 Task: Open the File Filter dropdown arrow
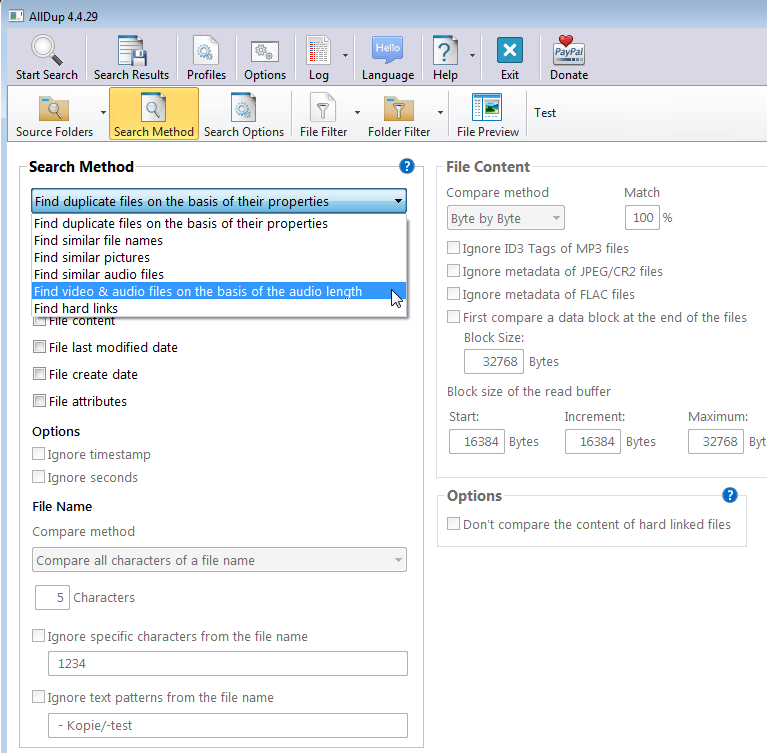(357, 112)
